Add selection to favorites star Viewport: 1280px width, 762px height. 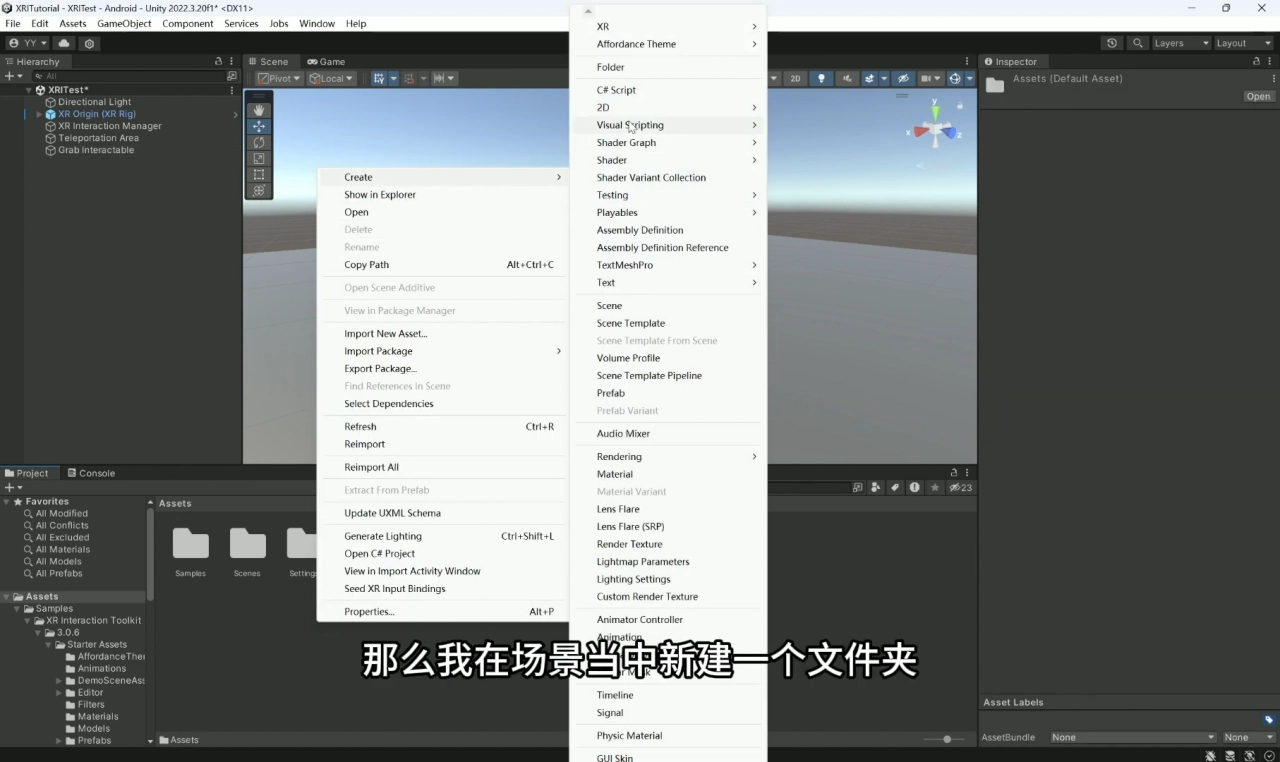[935, 487]
